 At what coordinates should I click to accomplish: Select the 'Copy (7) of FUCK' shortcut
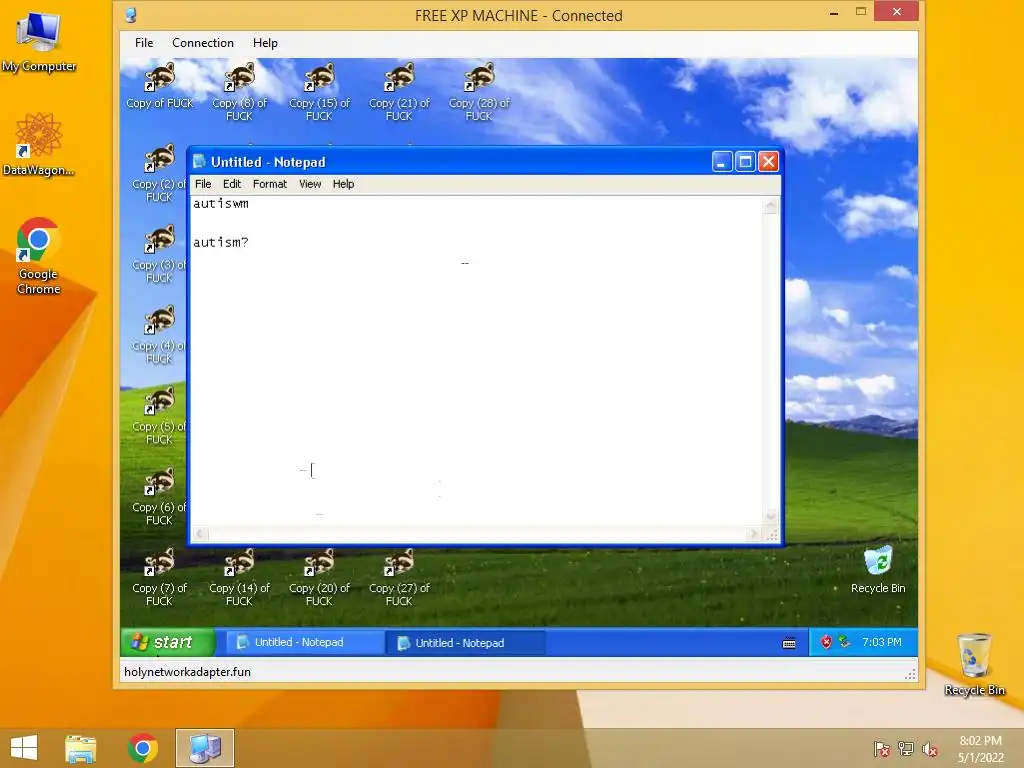click(159, 578)
